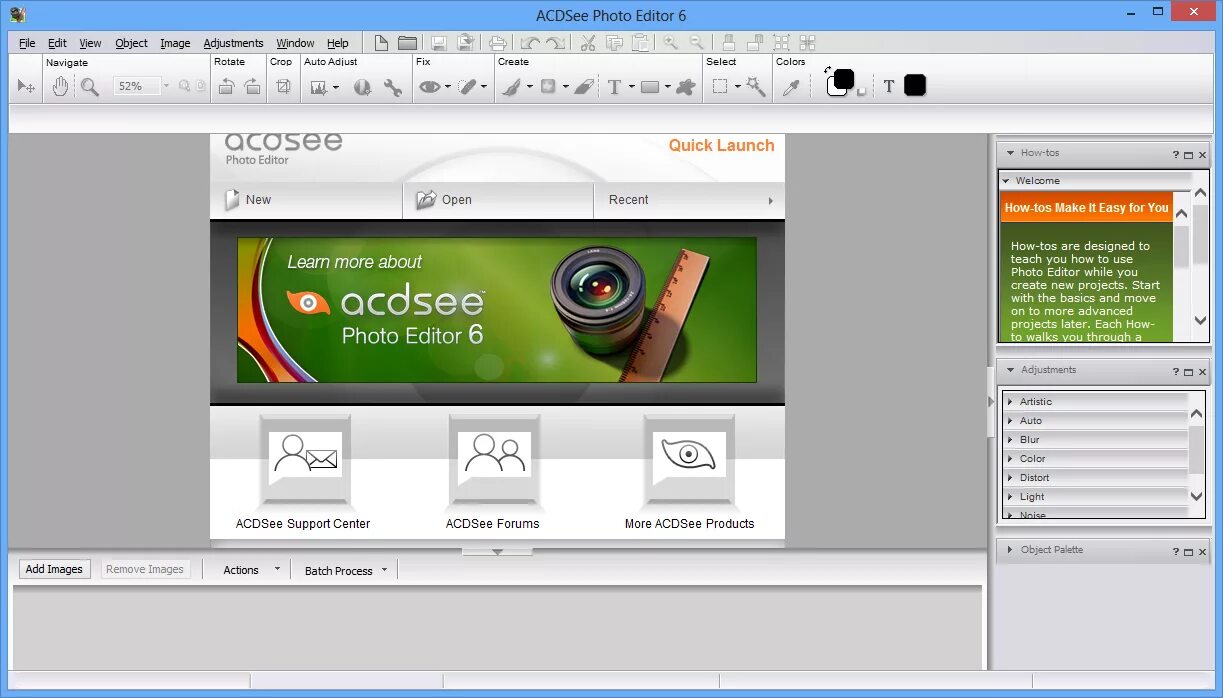The image size is (1223, 698).
Task: Select the Zoom magnifier tool under Navigate
Action: point(90,87)
